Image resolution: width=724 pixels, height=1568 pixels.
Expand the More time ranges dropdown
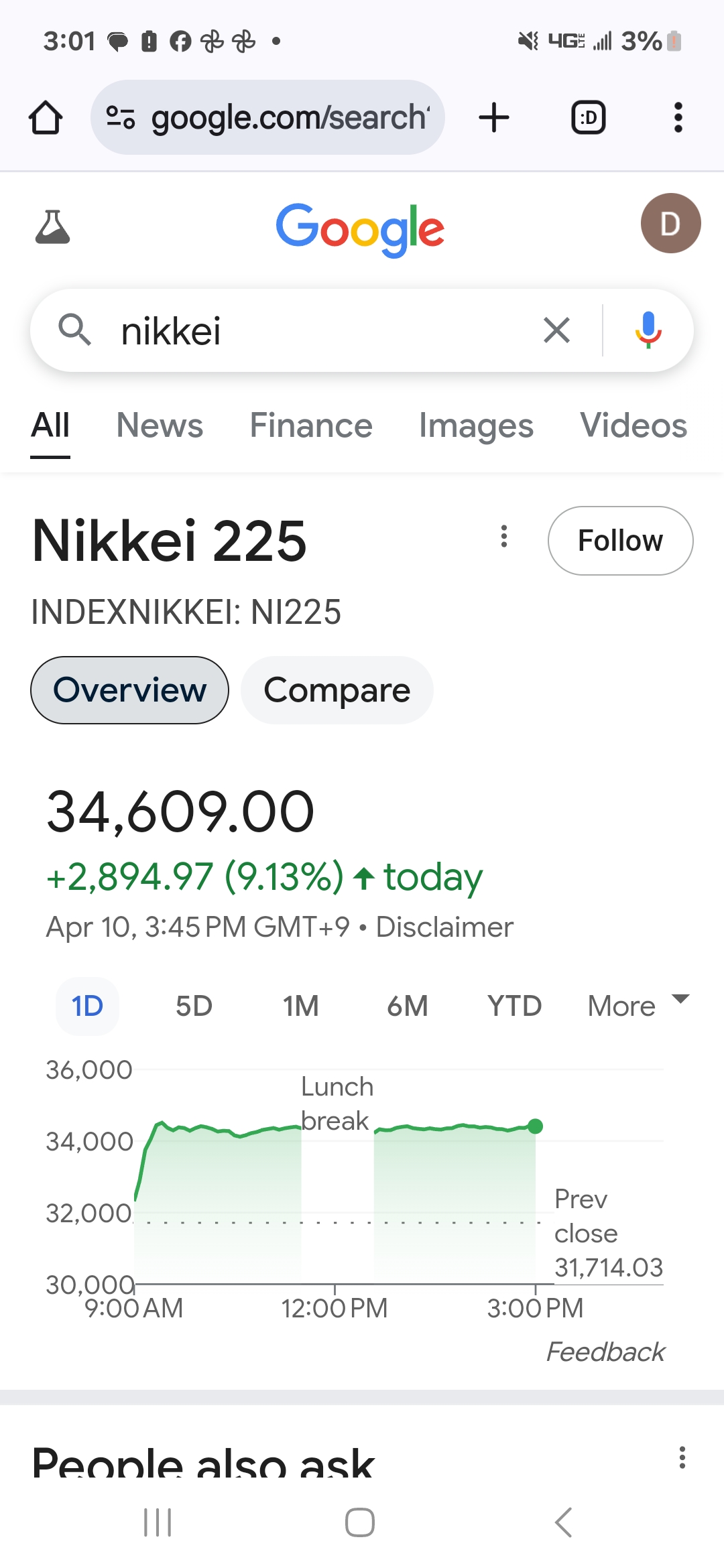tap(638, 1006)
